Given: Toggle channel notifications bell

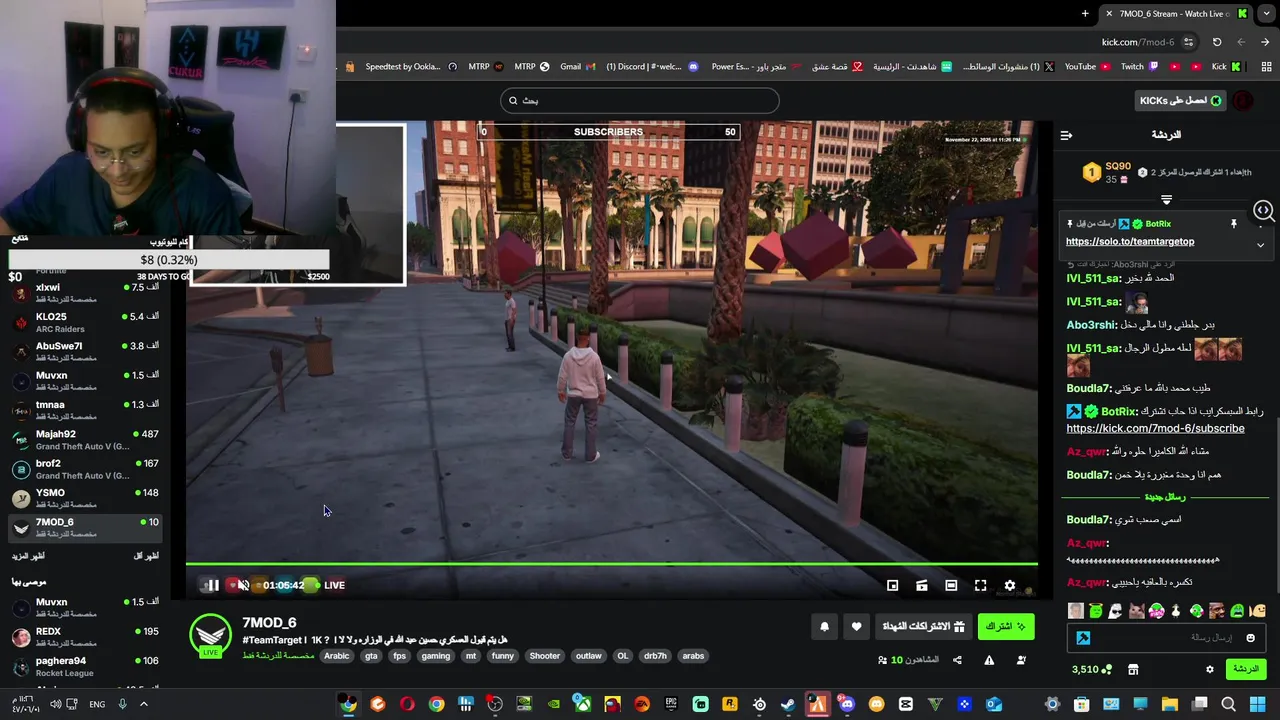Looking at the screenshot, I should 825,626.
